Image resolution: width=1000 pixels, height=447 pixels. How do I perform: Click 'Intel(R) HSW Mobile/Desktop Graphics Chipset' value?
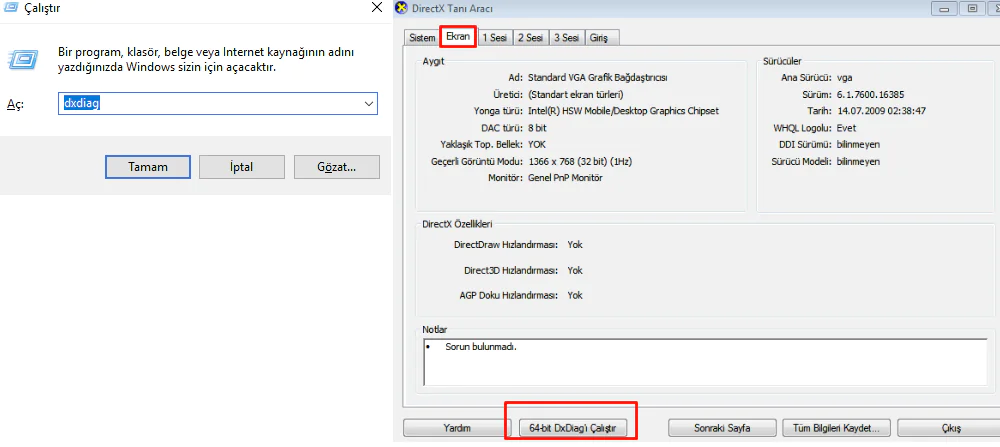[x=624, y=111]
